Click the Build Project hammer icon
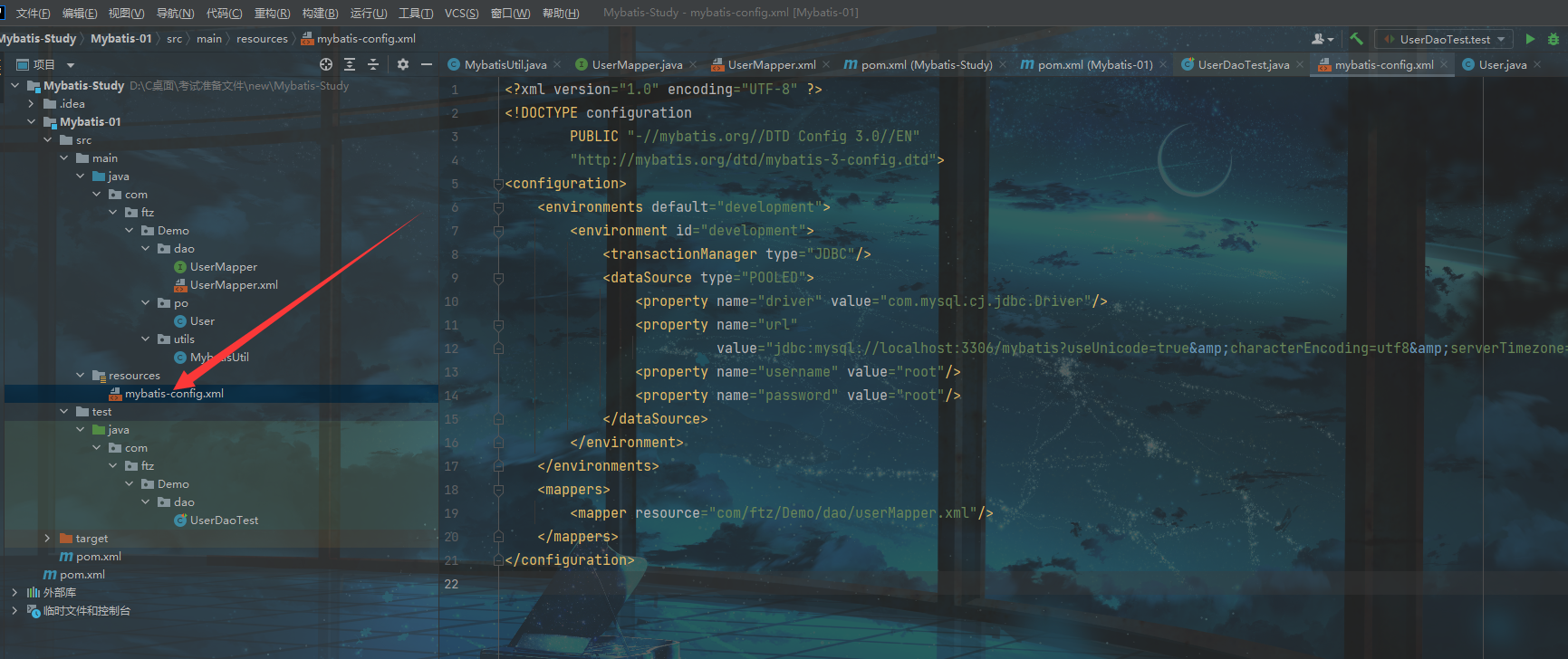 [1356, 39]
